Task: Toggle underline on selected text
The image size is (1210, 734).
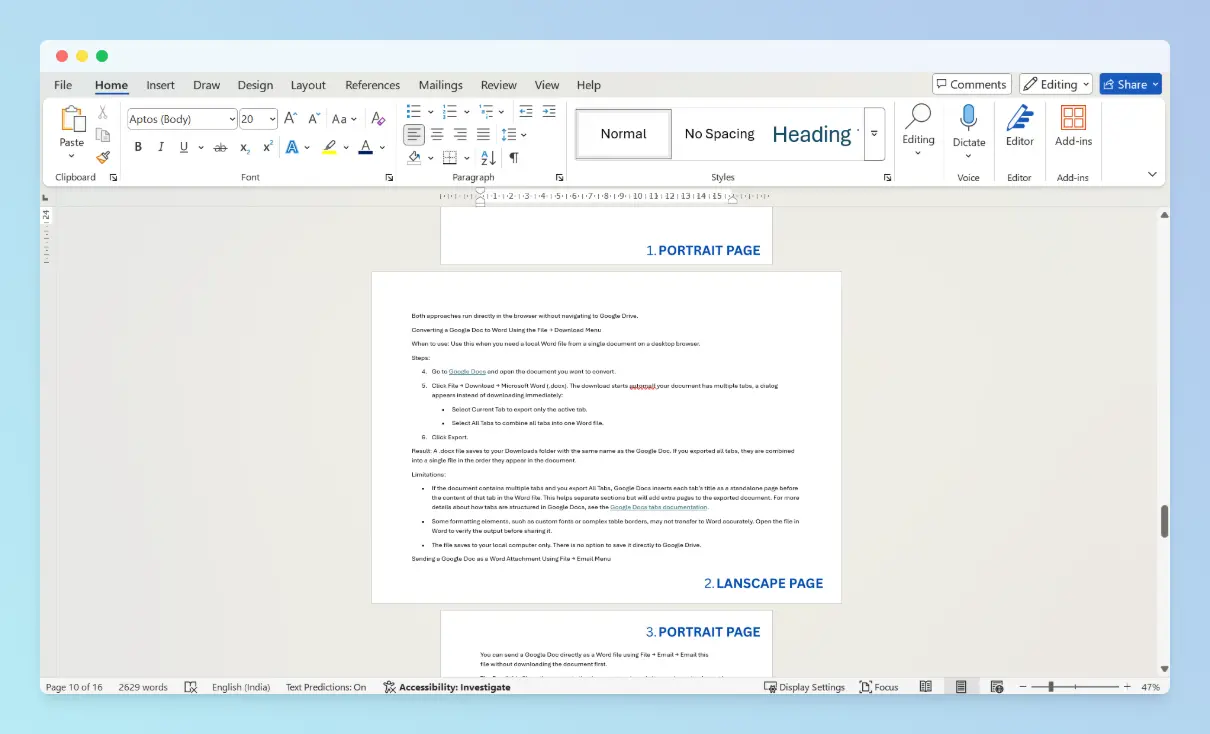Action: pyautogui.click(x=186, y=147)
